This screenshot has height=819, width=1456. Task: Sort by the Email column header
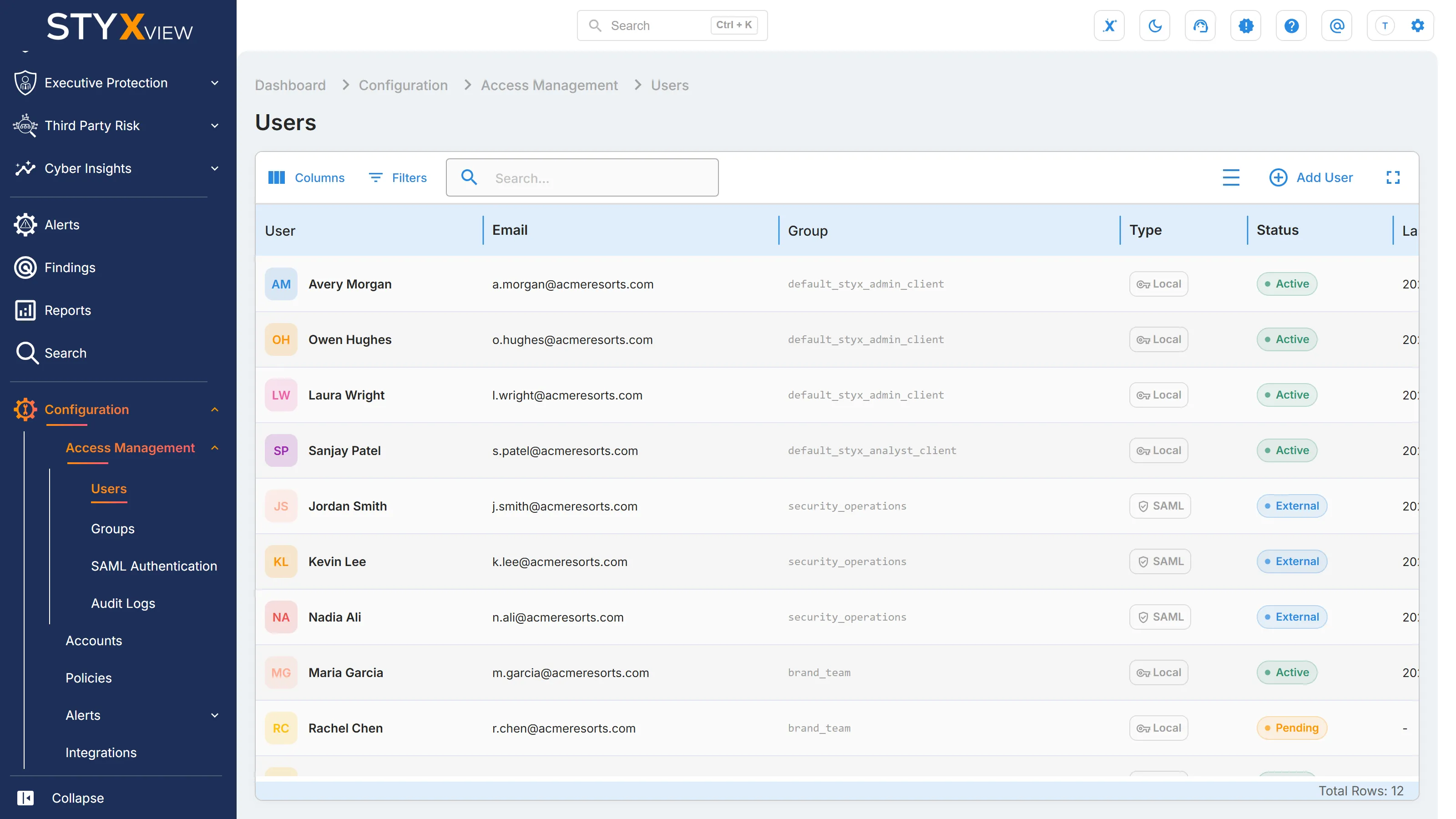click(x=509, y=230)
